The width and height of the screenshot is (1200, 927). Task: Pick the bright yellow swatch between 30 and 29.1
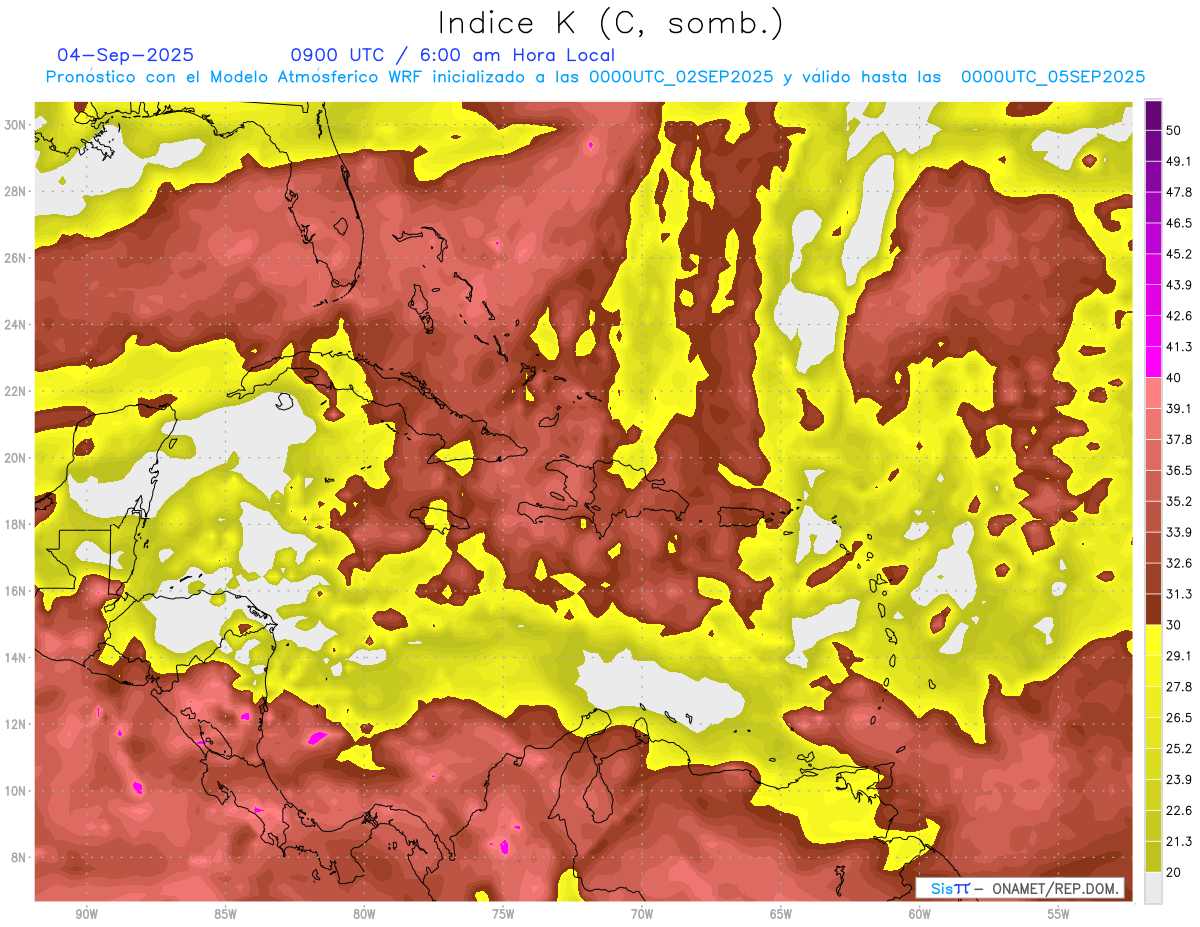pyautogui.click(x=1153, y=640)
